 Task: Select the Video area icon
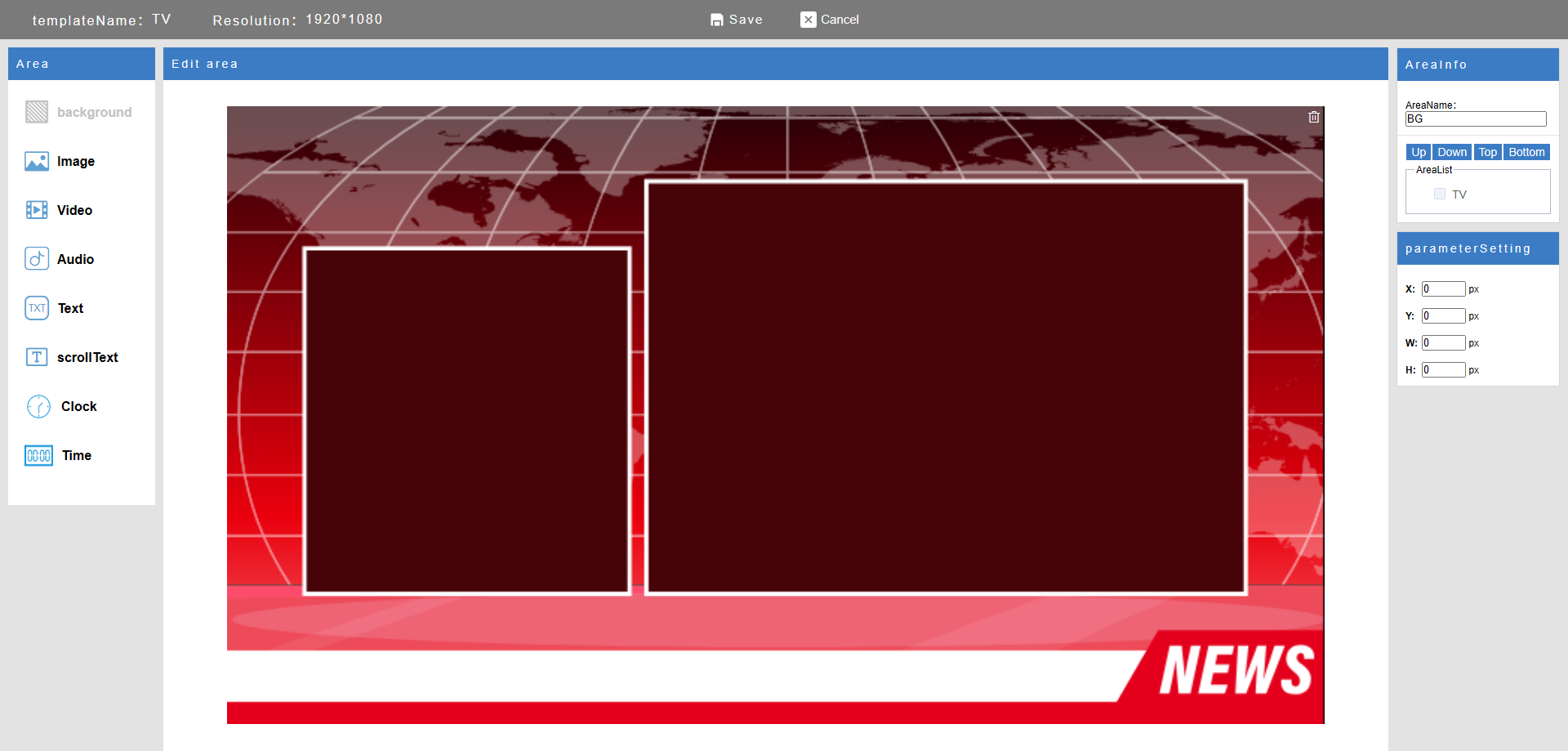(x=37, y=210)
